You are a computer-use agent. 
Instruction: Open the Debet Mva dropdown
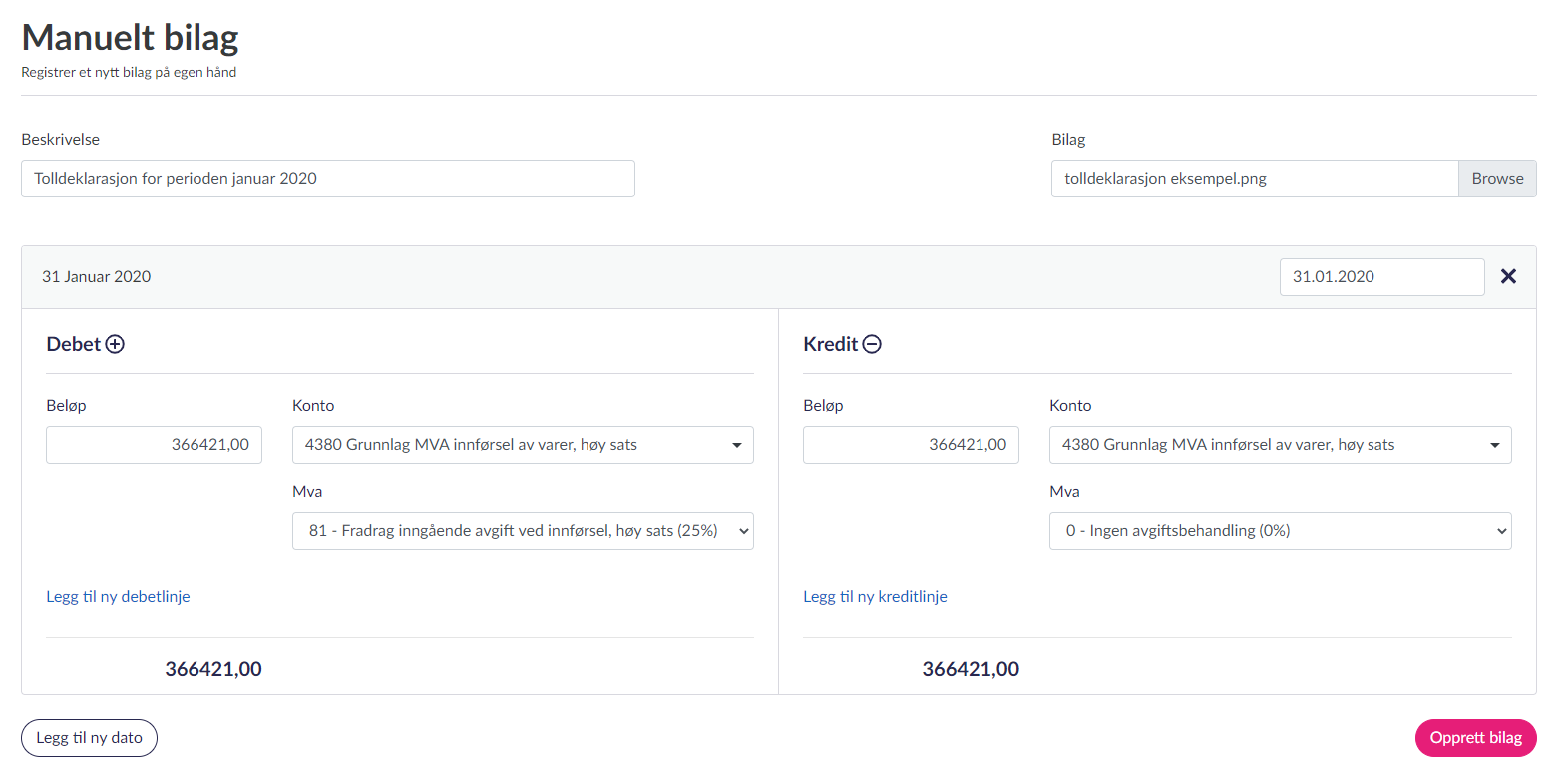point(522,531)
